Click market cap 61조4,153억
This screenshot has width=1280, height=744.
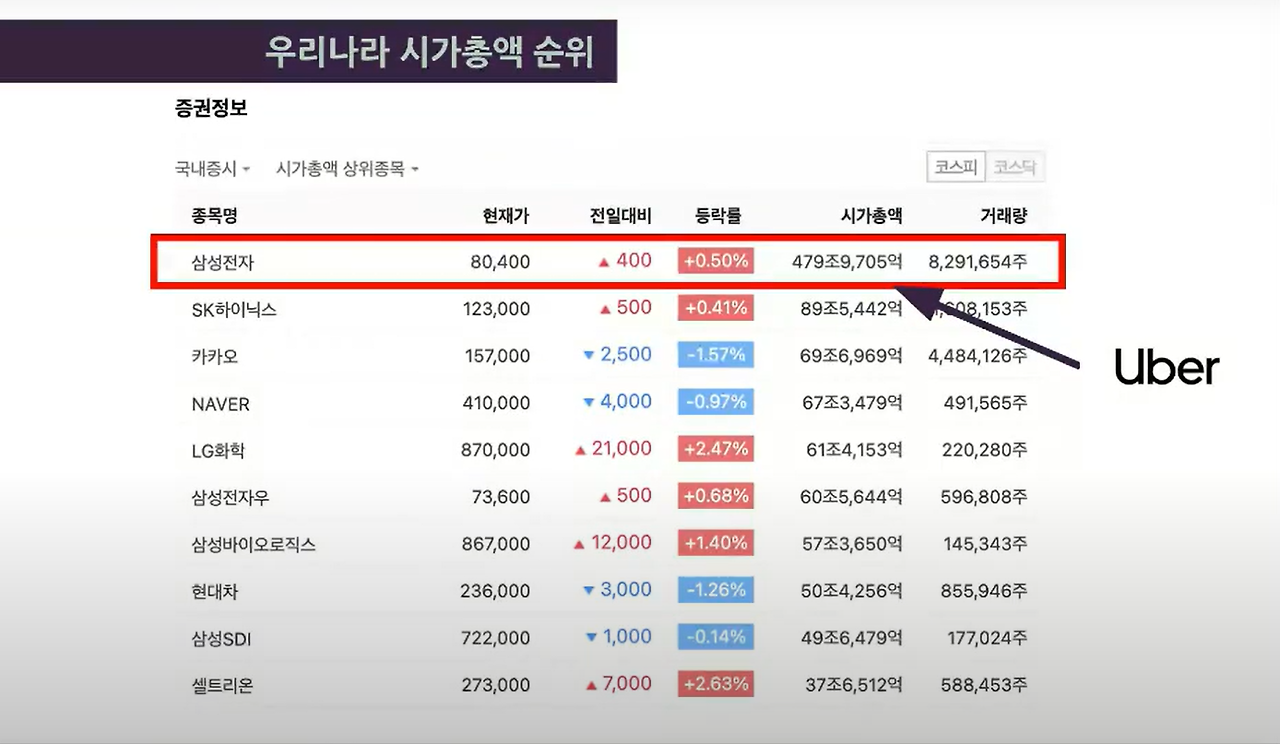(x=855, y=450)
